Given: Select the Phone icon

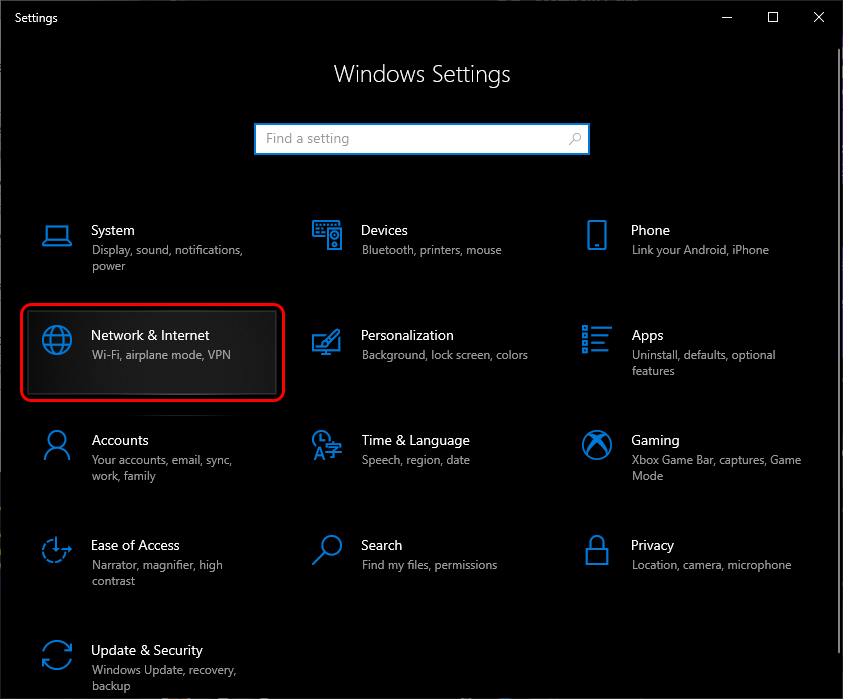Looking at the screenshot, I should coord(597,235).
